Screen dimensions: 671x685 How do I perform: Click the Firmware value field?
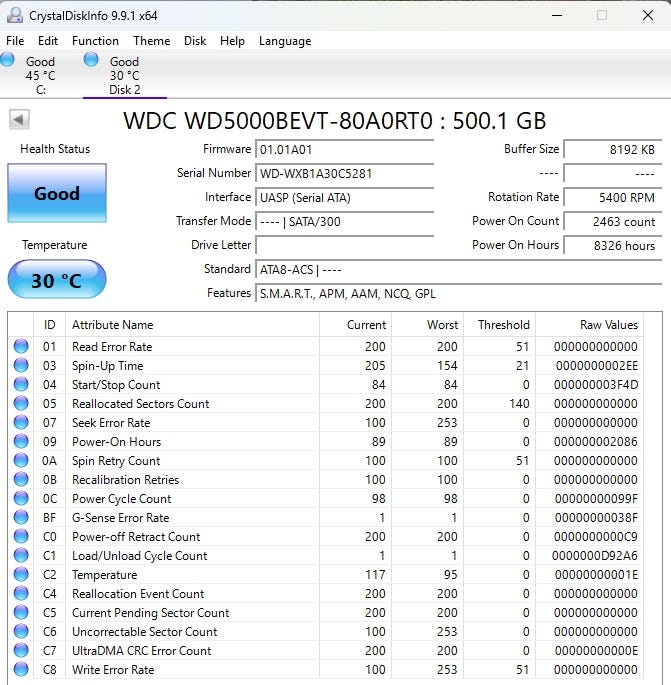tap(344, 150)
